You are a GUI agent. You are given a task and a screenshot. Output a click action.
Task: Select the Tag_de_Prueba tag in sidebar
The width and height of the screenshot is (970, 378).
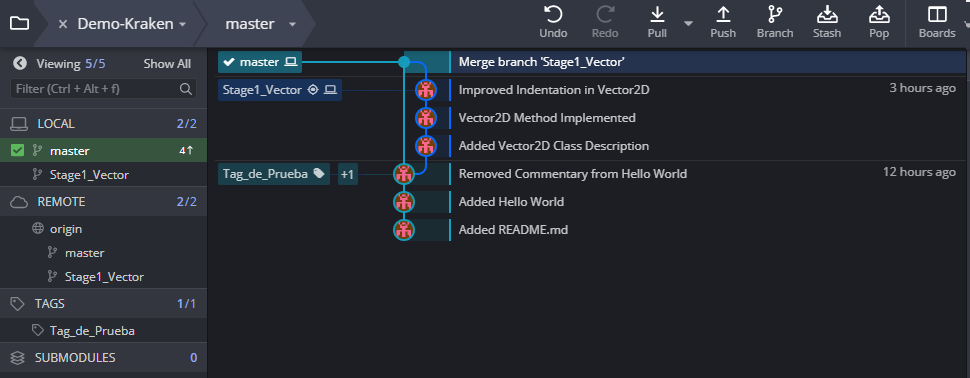92,331
